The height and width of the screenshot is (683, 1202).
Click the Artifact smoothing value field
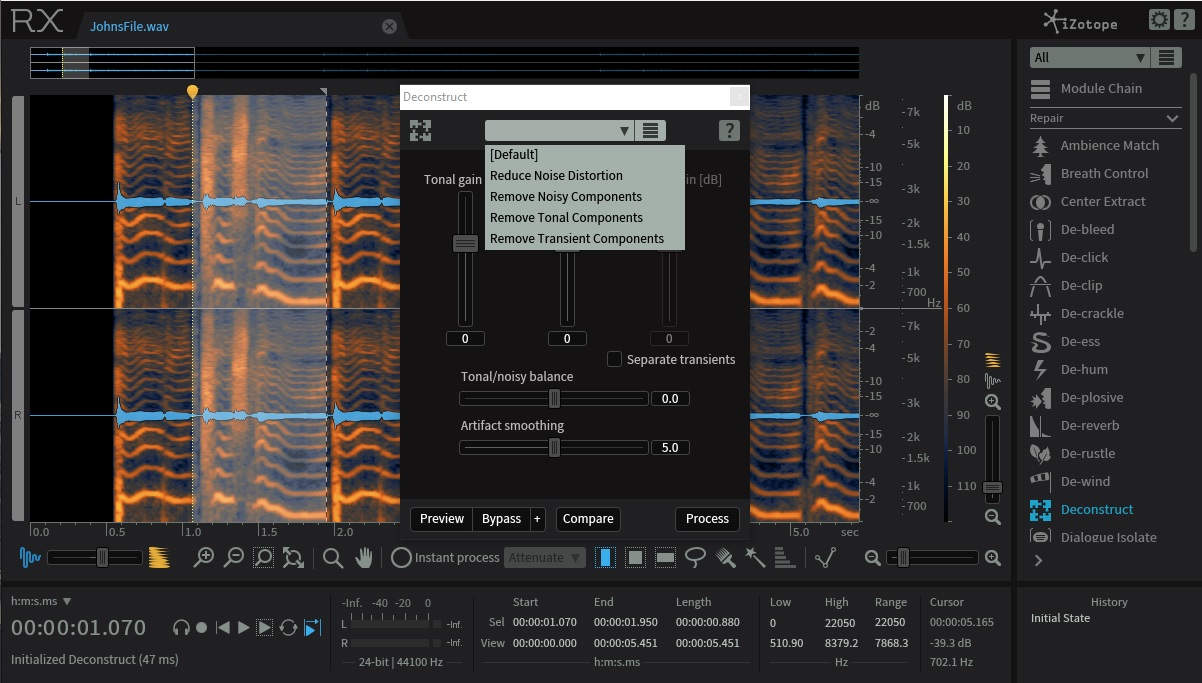click(670, 448)
